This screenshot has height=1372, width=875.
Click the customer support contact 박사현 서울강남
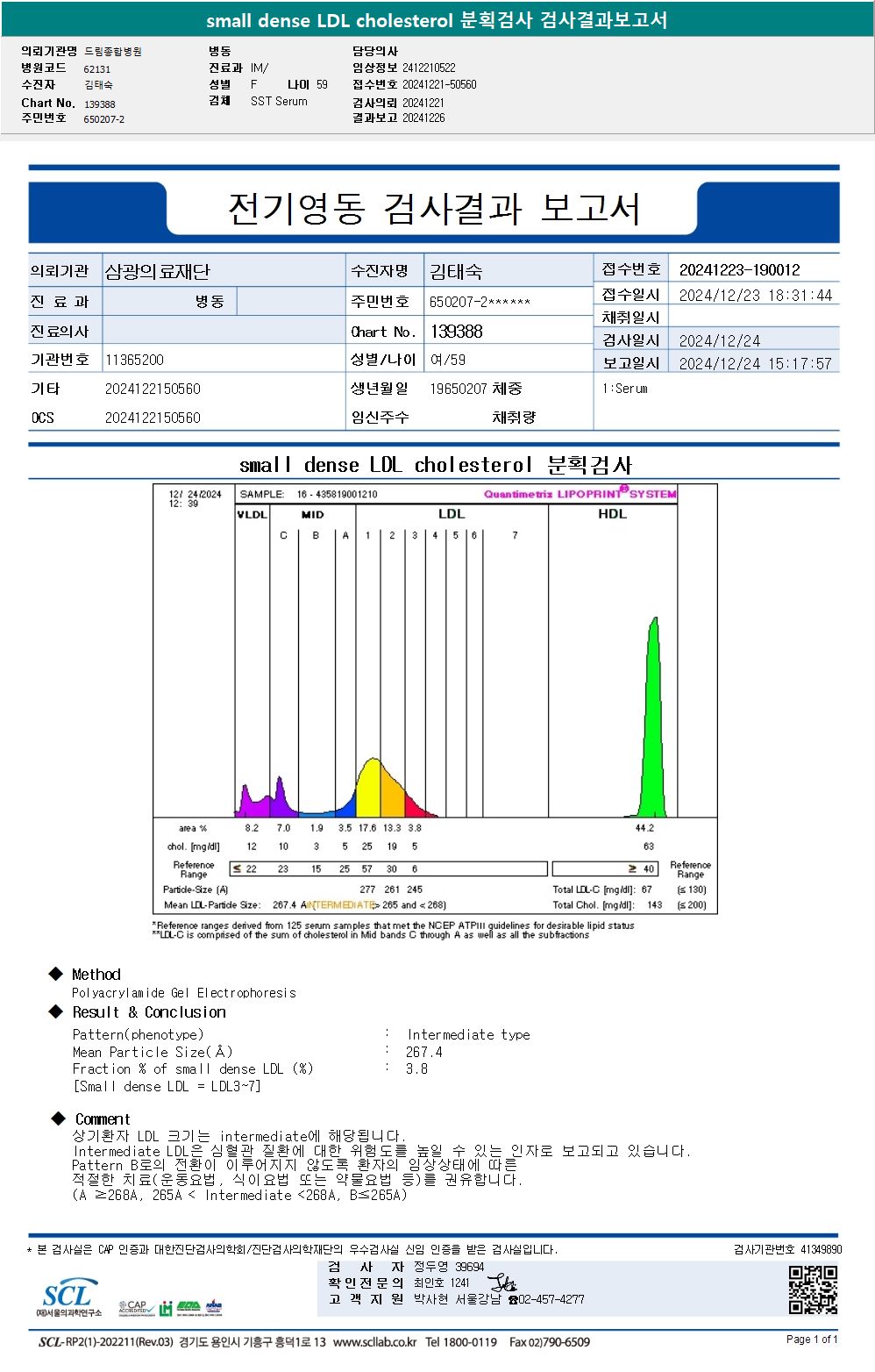click(x=457, y=1299)
